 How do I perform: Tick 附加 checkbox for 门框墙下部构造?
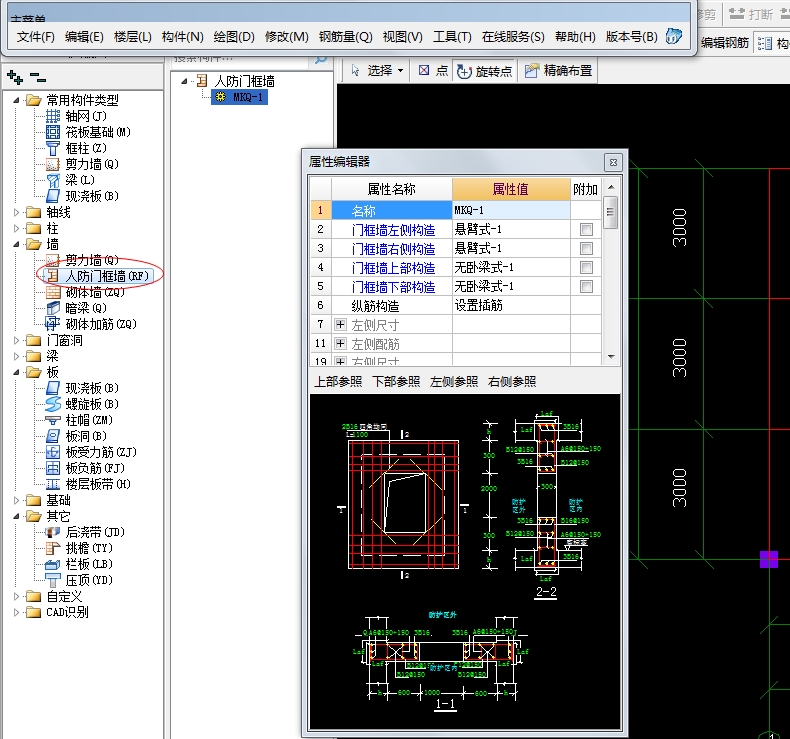coord(586,287)
